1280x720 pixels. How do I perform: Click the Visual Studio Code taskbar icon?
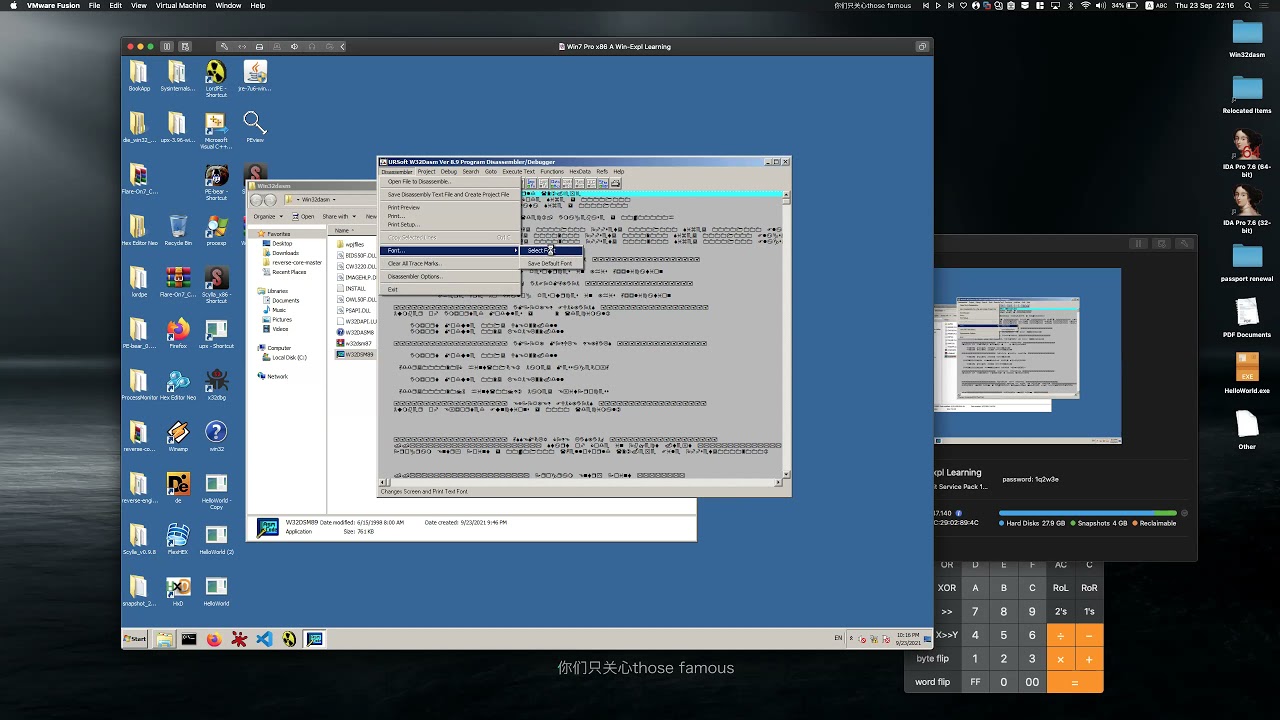point(264,639)
